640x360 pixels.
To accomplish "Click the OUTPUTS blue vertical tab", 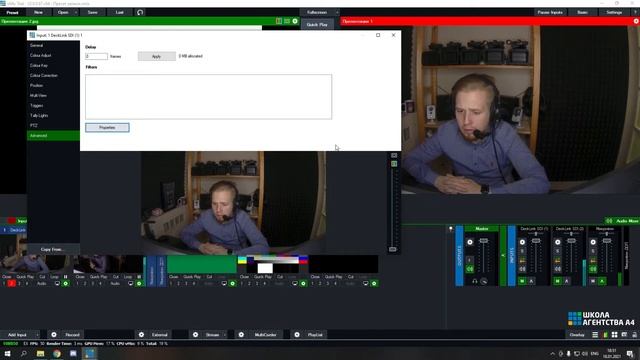I will tap(459, 256).
